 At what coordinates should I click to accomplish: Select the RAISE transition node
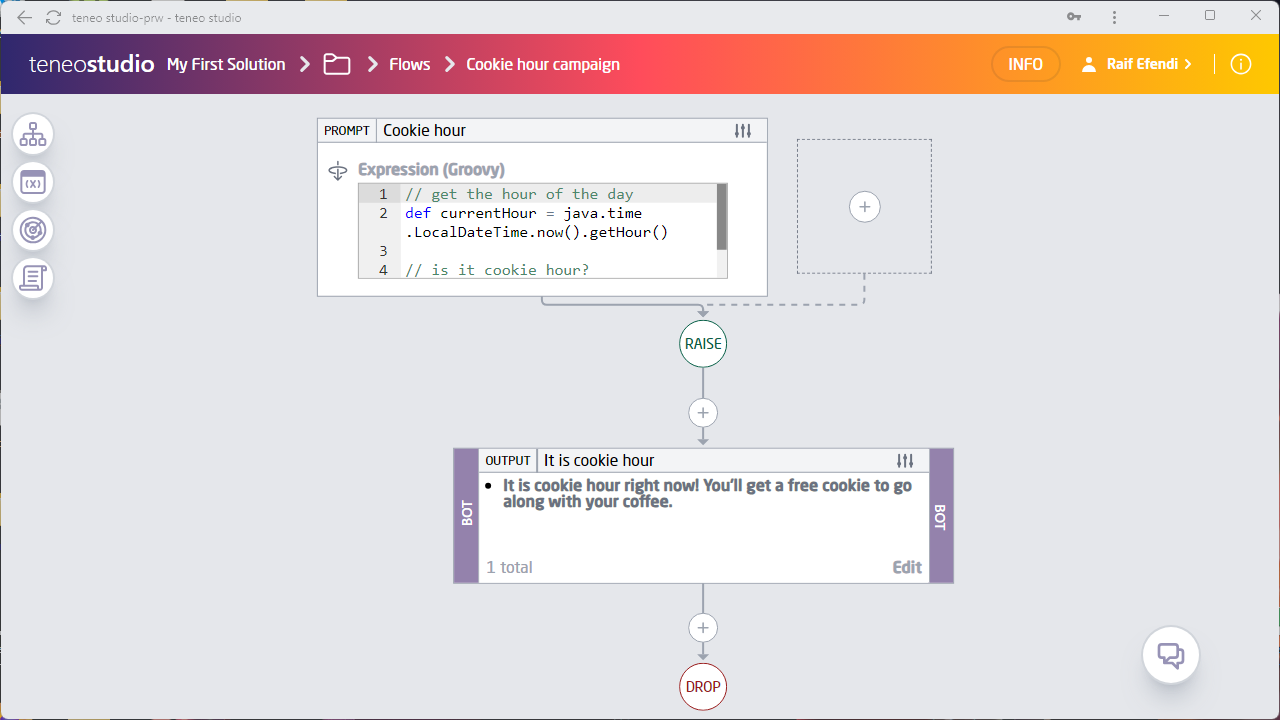[703, 343]
